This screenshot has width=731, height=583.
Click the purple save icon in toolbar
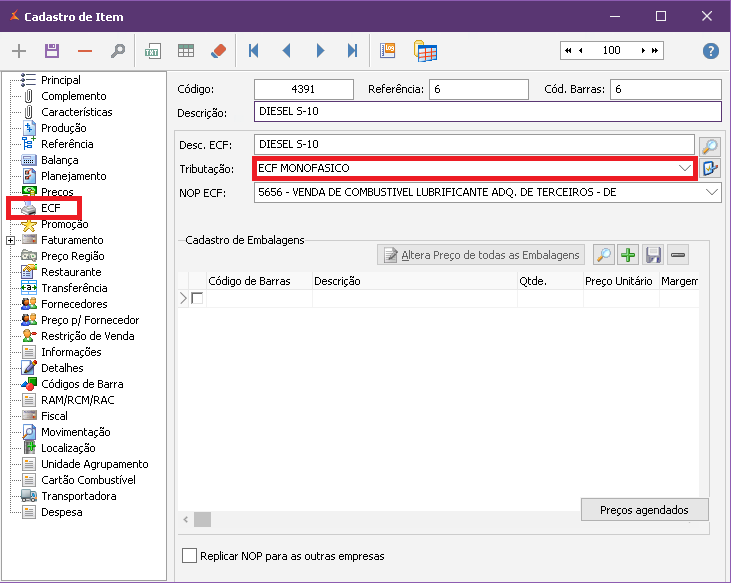pos(52,51)
